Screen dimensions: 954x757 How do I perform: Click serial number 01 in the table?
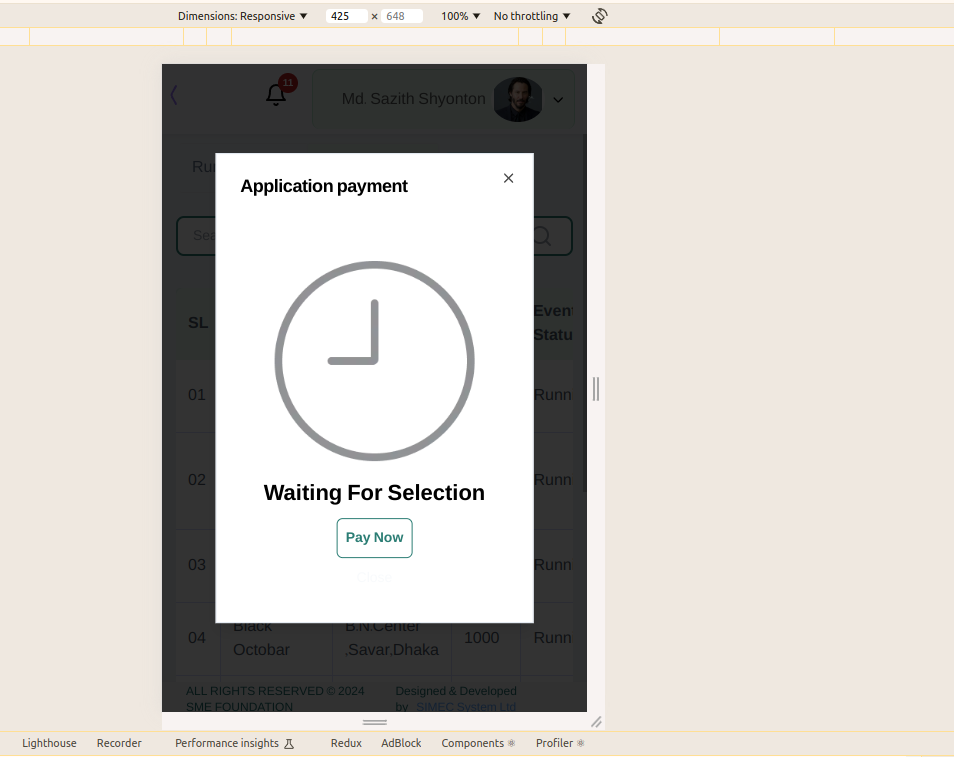[x=197, y=395]
